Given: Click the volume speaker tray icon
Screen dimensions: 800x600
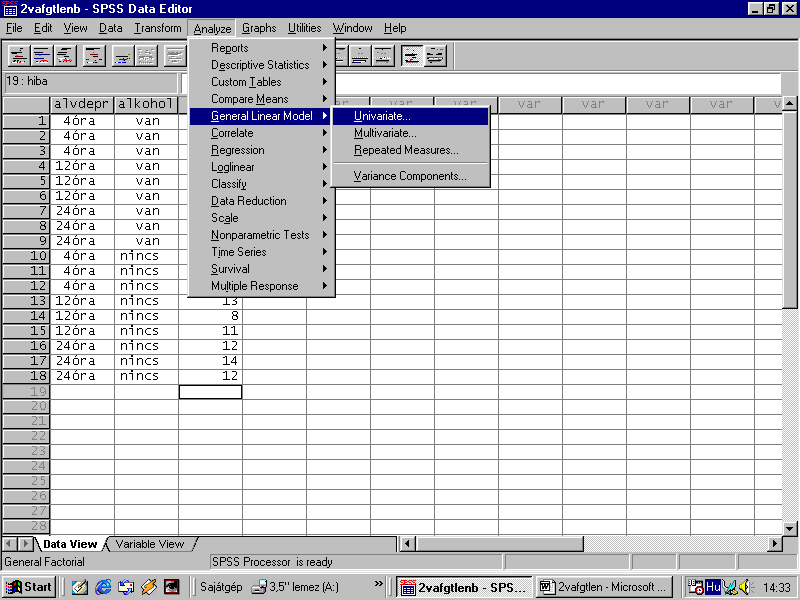Looking at the screenshot, I should [745, 587].
